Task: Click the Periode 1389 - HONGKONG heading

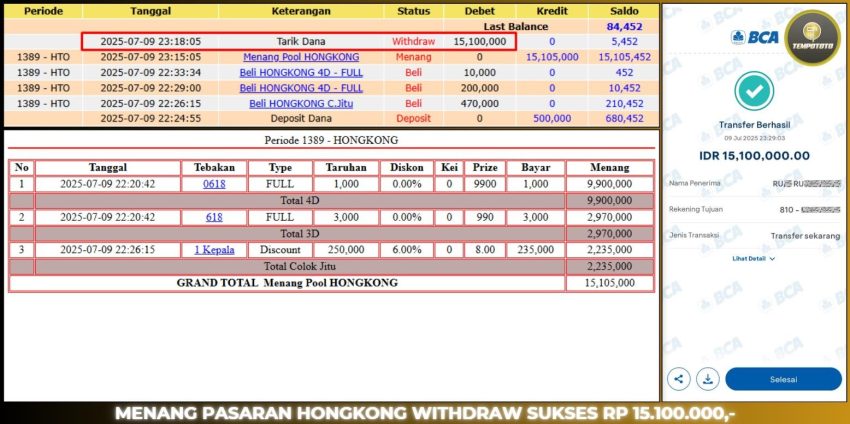Action: [331, 140]
